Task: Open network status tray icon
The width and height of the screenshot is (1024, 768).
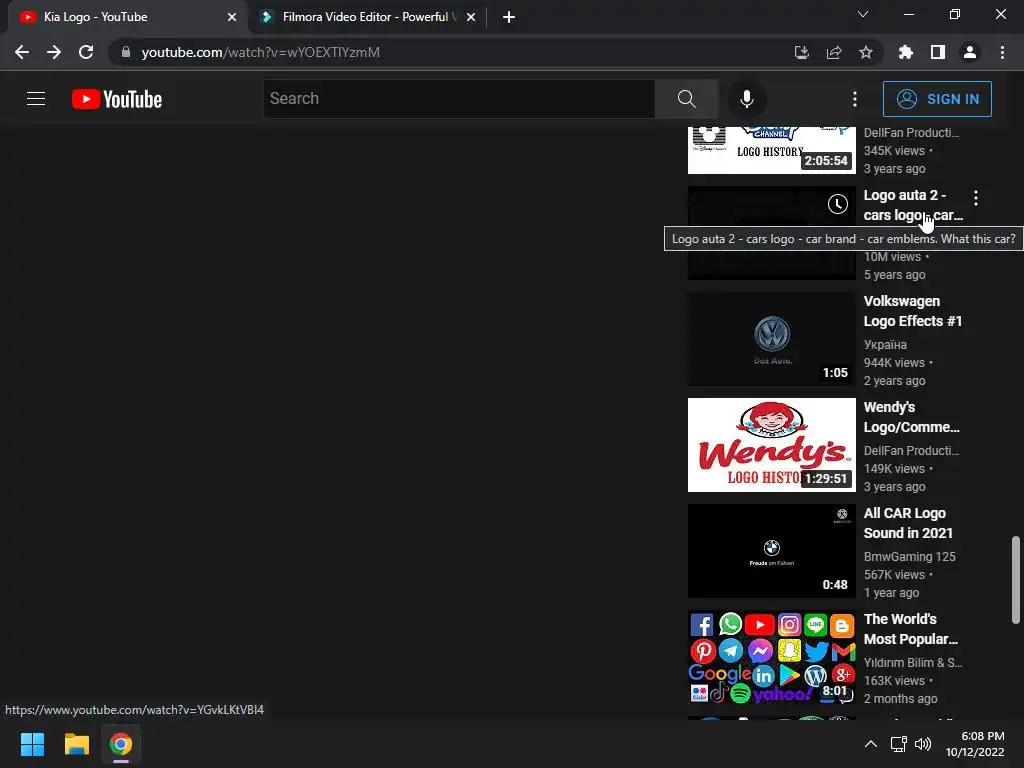Action: [x=899, y=744]
